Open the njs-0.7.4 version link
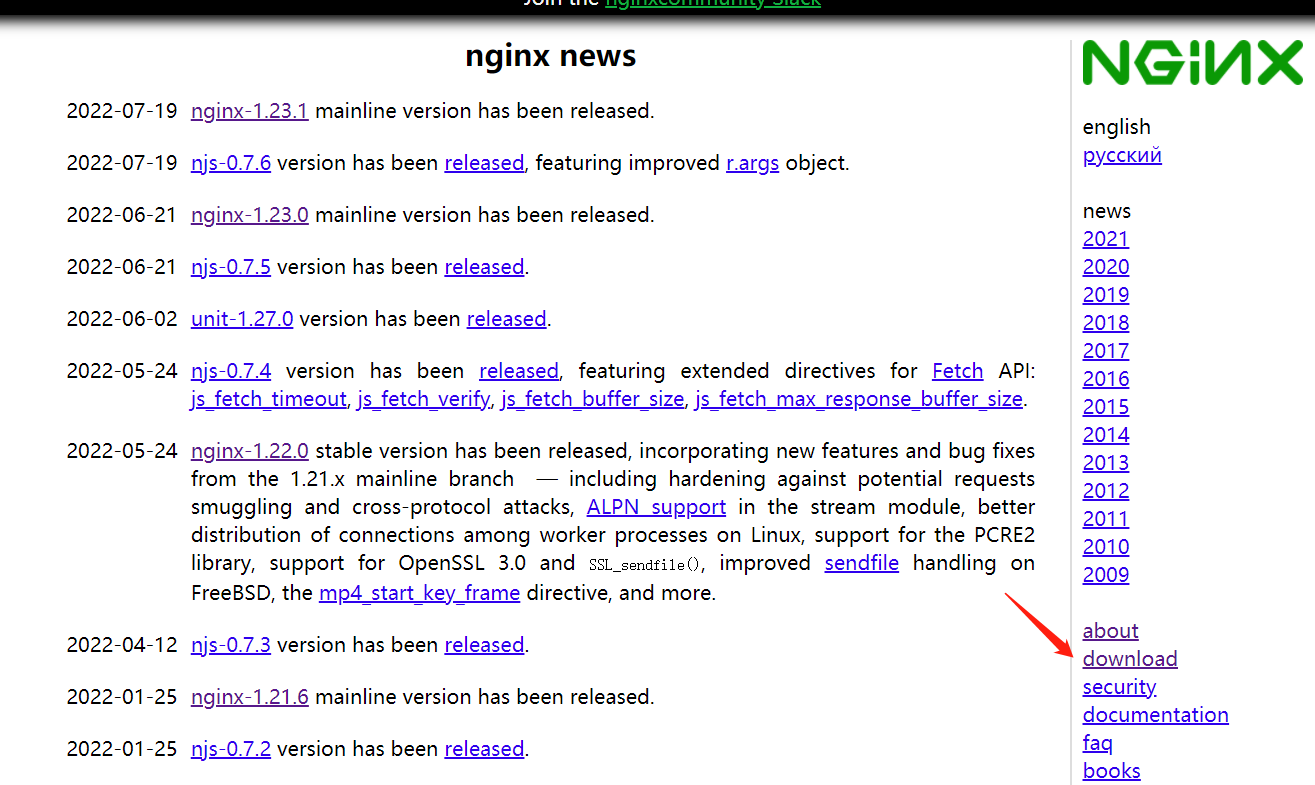 231,371
